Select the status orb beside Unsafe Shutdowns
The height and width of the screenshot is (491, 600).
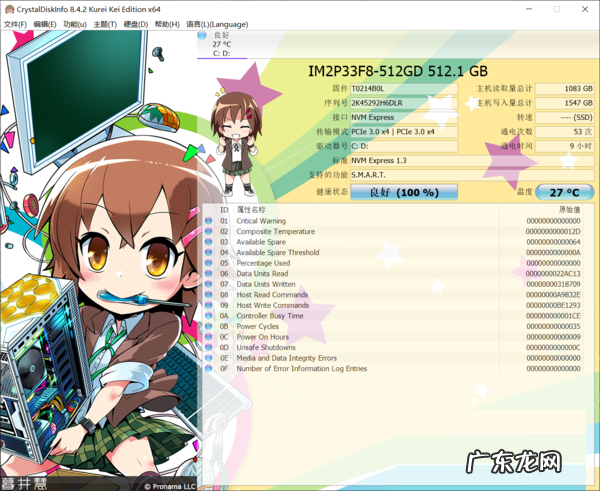(x=209, y=347)
